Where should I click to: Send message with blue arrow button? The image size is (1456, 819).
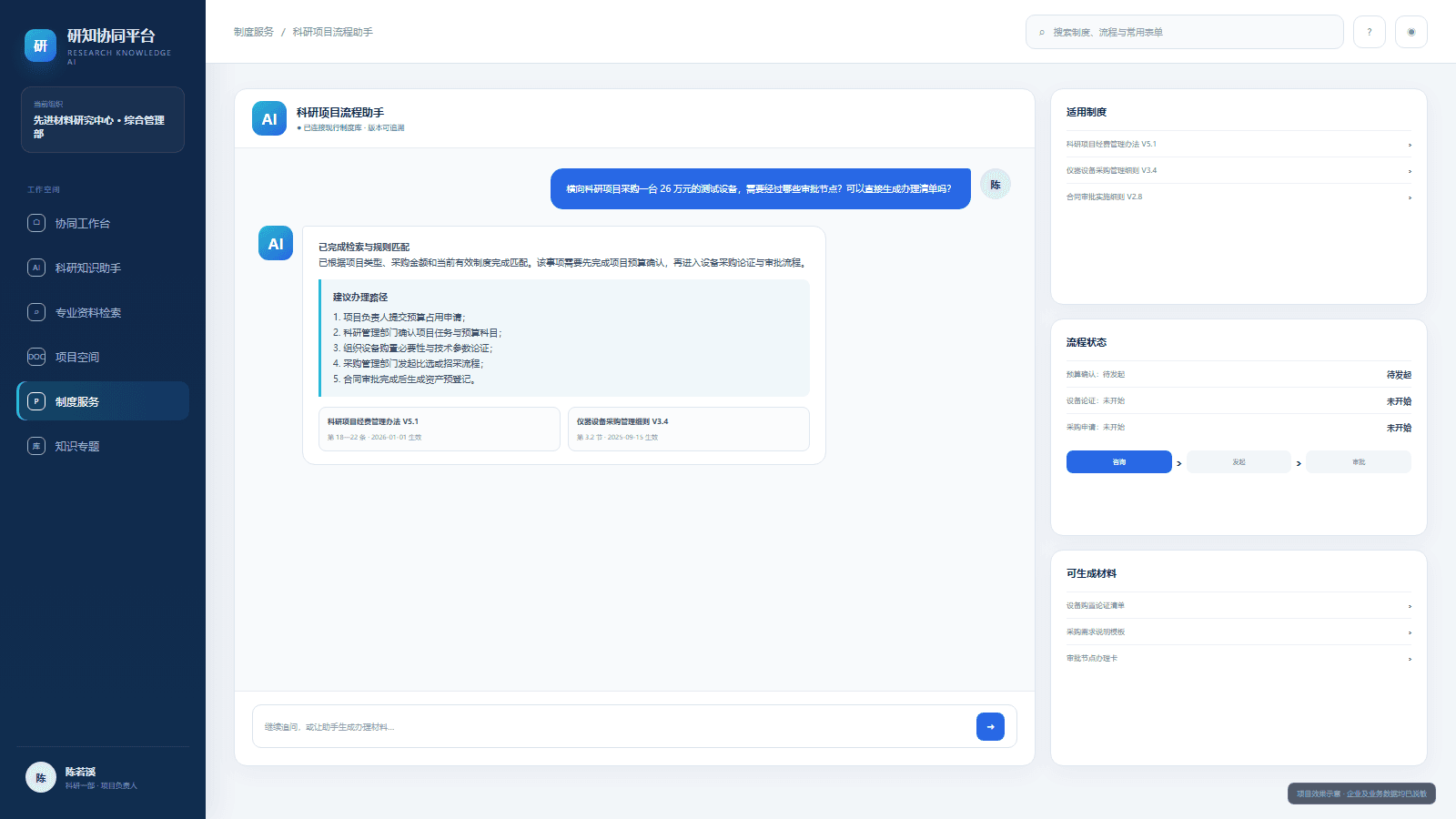990,726
